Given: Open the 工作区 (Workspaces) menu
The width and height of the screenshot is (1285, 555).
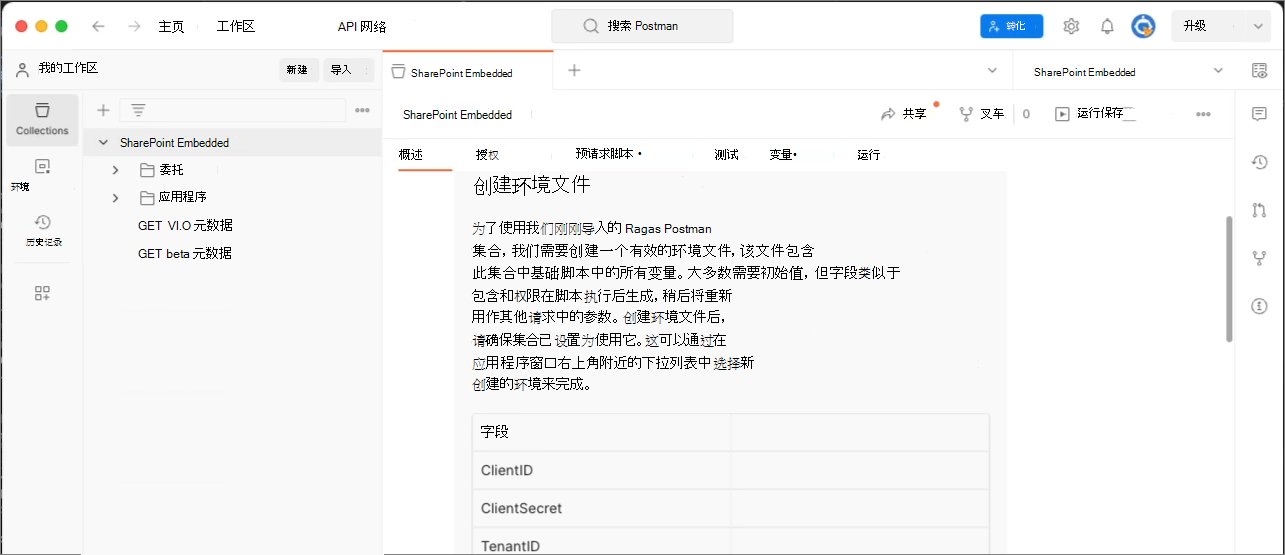Looking at the screenshot, I should coord(236,26).
